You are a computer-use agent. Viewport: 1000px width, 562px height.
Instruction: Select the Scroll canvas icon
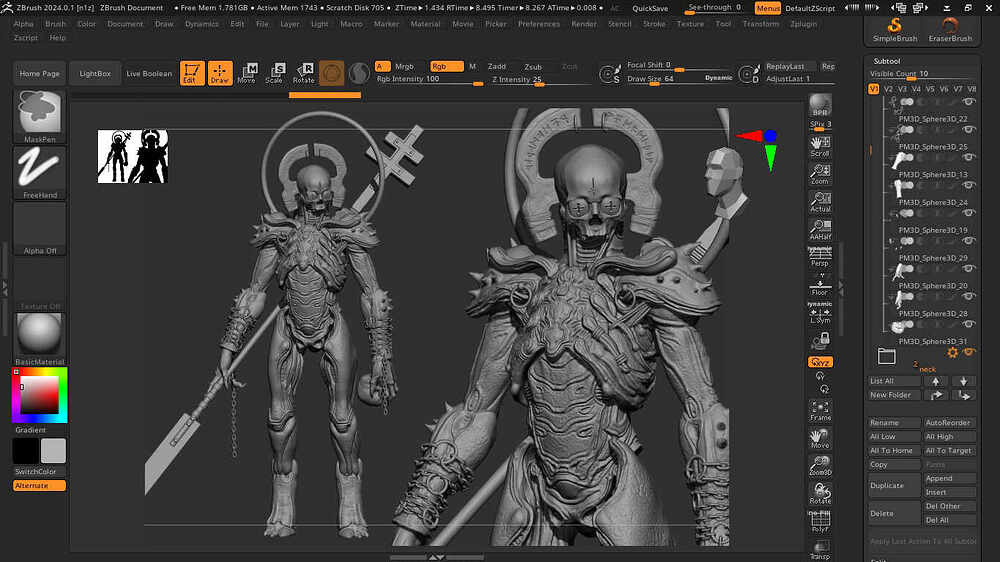(x=820, y=146)
